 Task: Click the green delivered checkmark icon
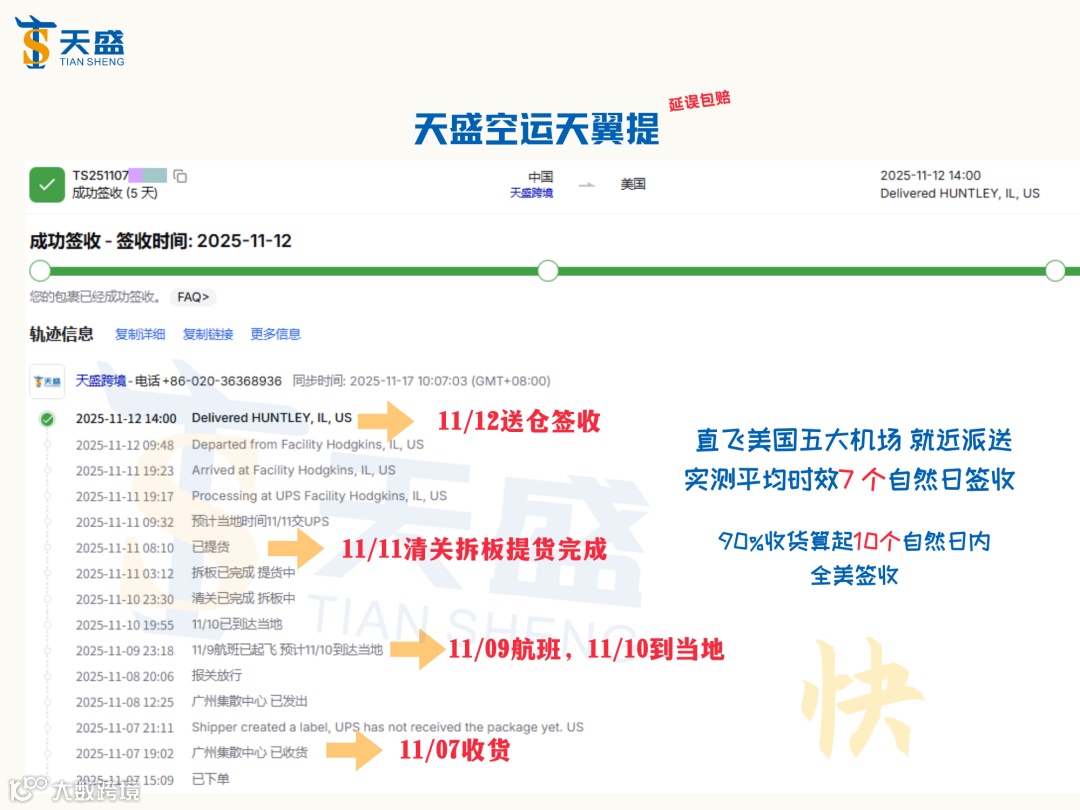click(x=47, y=185)
